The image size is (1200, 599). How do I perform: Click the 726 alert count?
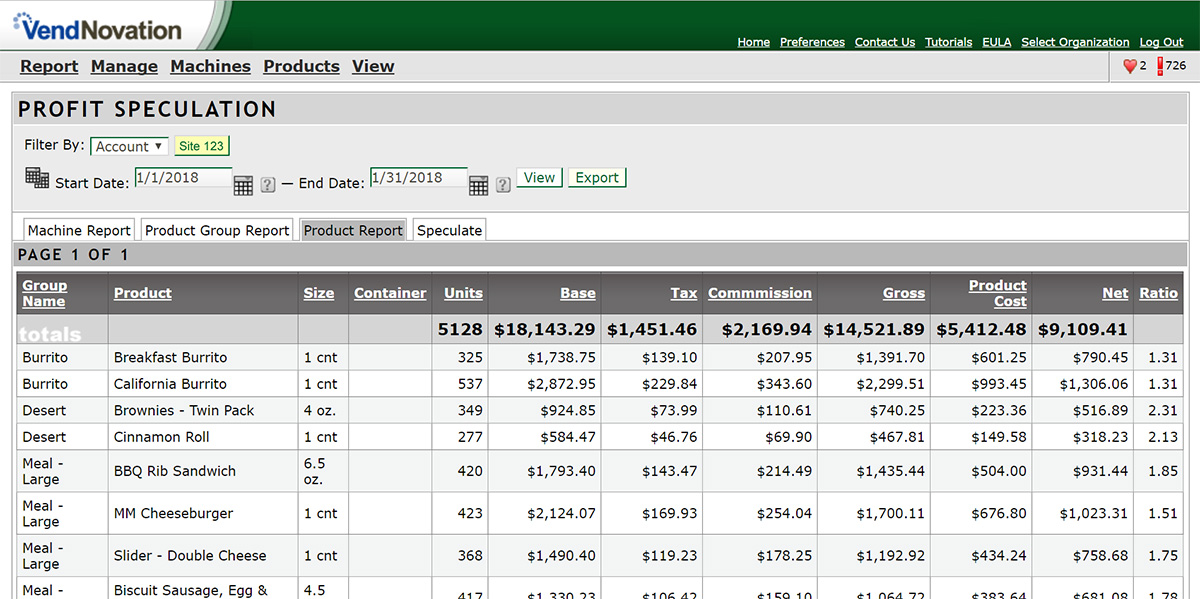click(x=1176, y=66)
